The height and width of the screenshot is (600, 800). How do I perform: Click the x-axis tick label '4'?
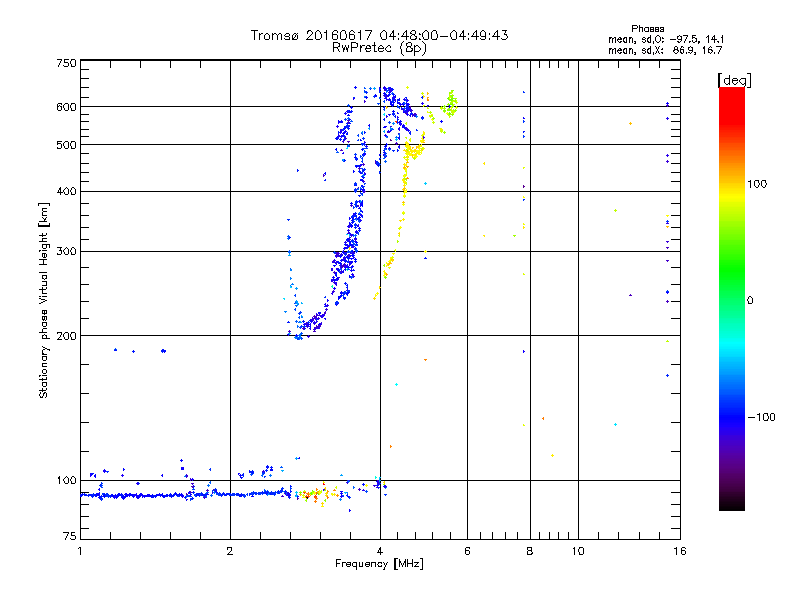click(380, 551)
